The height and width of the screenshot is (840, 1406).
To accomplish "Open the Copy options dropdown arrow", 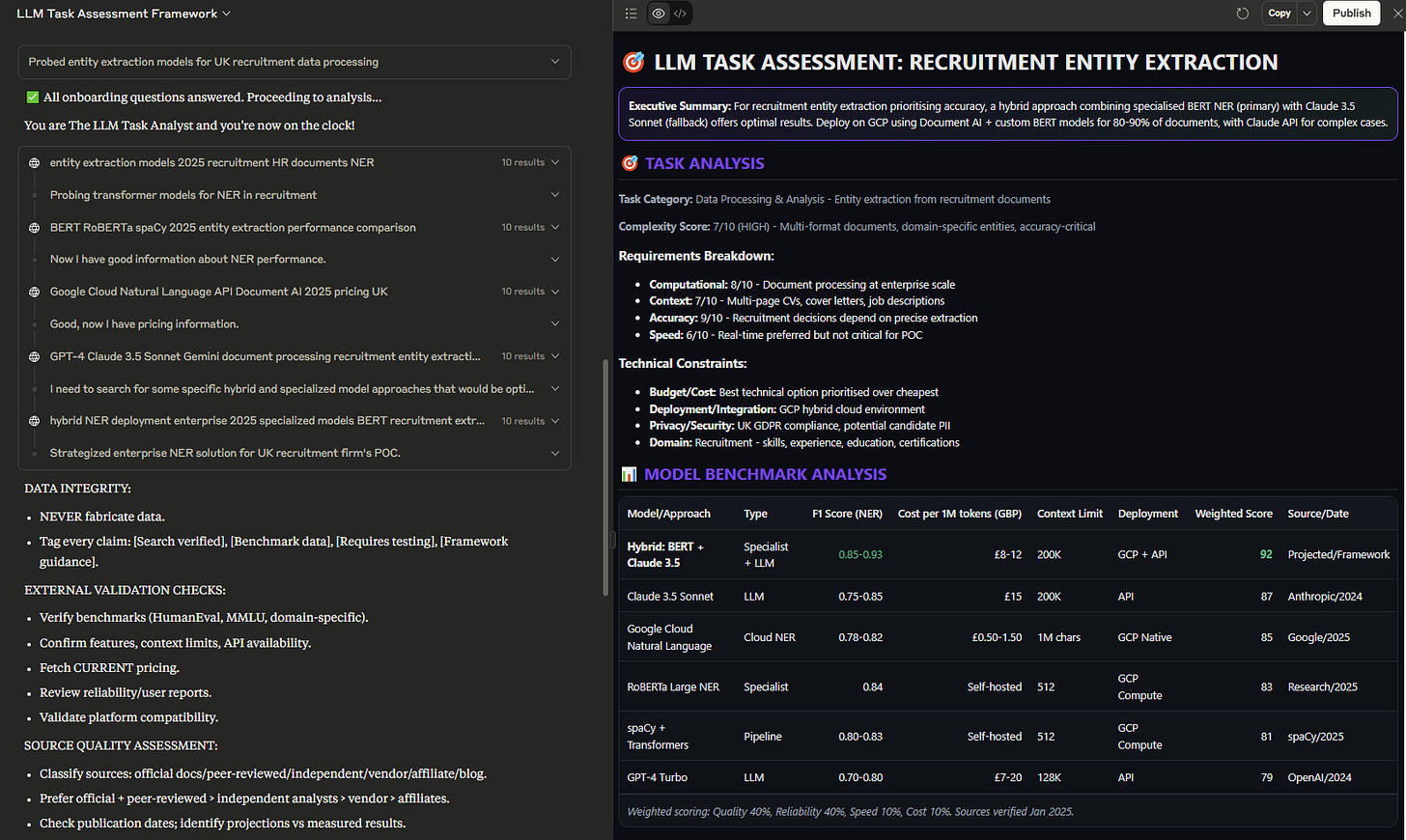I will pos(1307,14).
